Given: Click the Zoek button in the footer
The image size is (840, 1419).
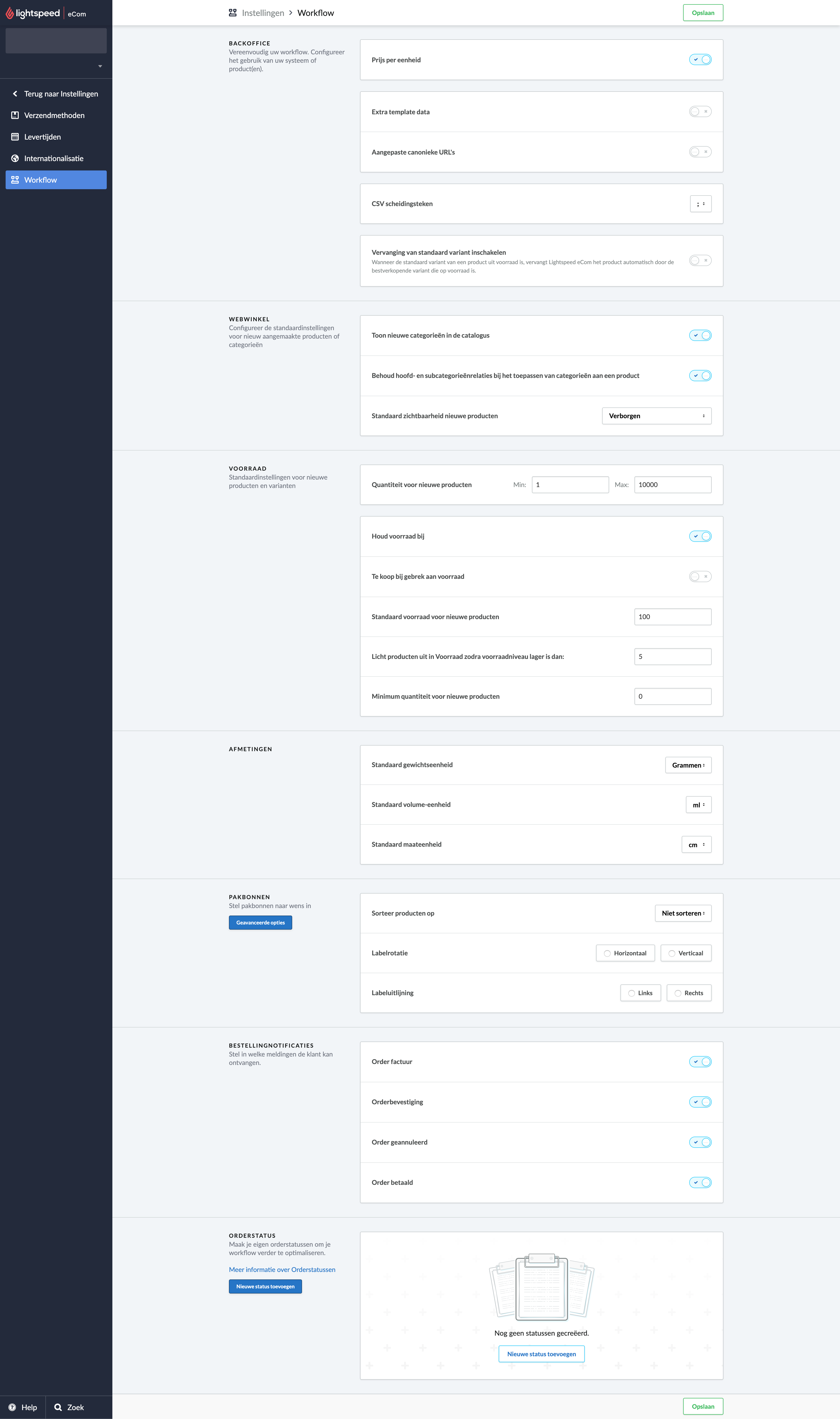Looking at the screenshot, I should coord(69,1407).
